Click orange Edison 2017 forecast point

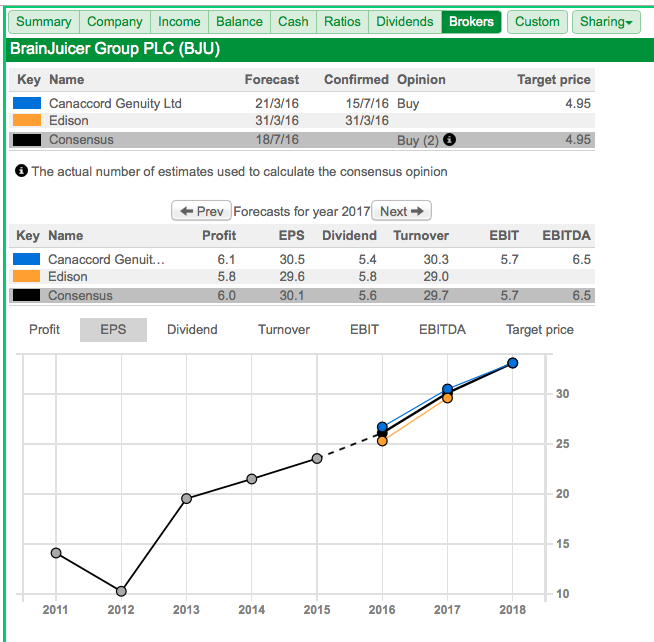coord(448,398)
